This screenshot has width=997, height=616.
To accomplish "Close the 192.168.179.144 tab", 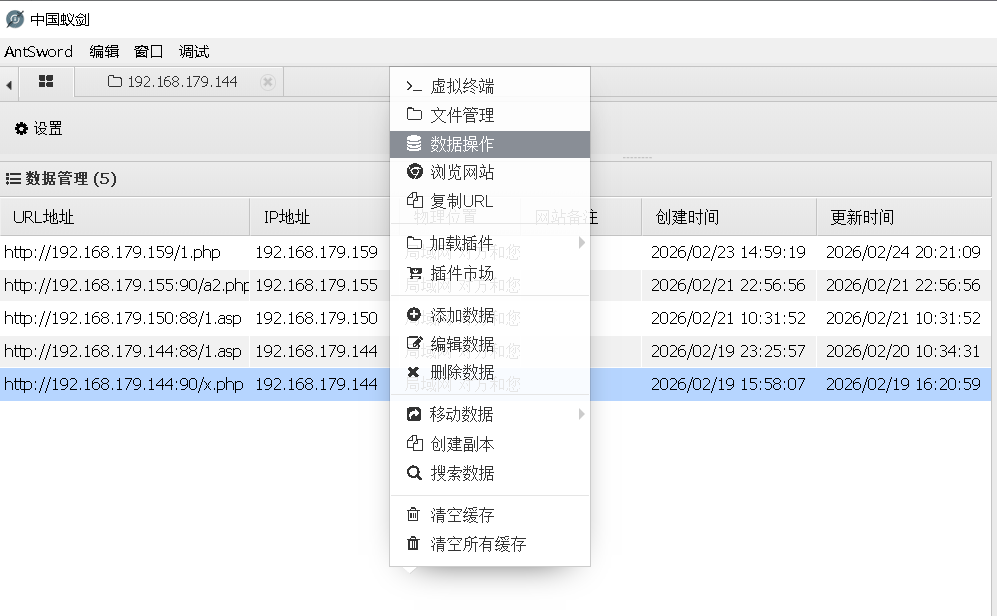I will (268, 82).
